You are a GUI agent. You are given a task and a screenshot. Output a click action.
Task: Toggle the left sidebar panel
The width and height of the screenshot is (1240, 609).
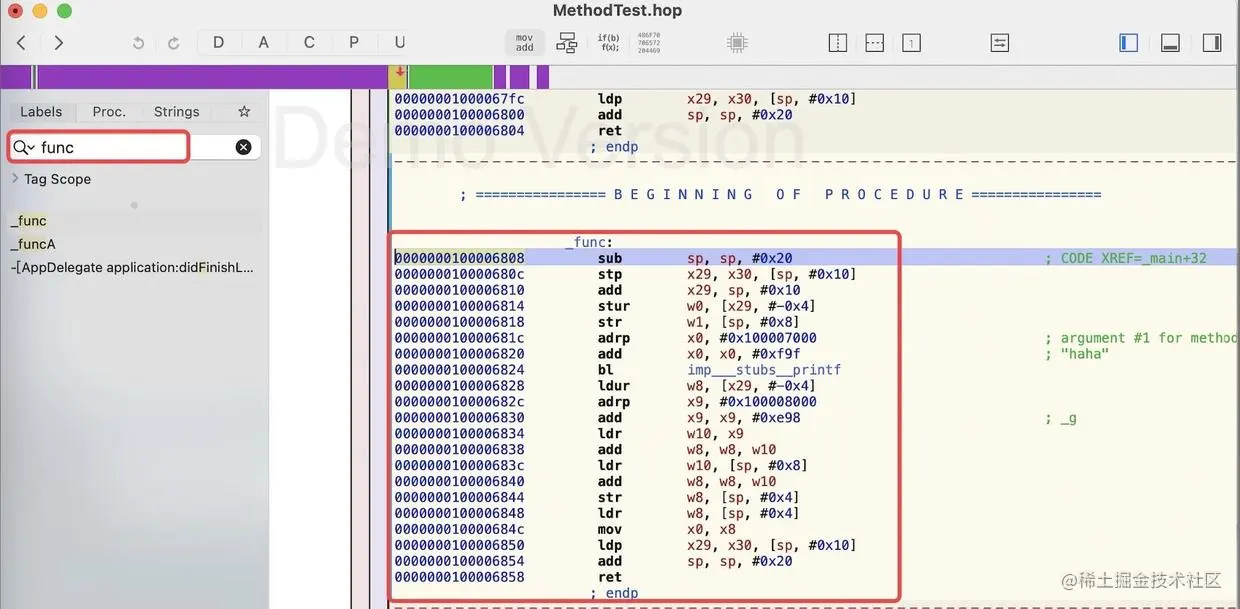click(x=1129, y=43)
